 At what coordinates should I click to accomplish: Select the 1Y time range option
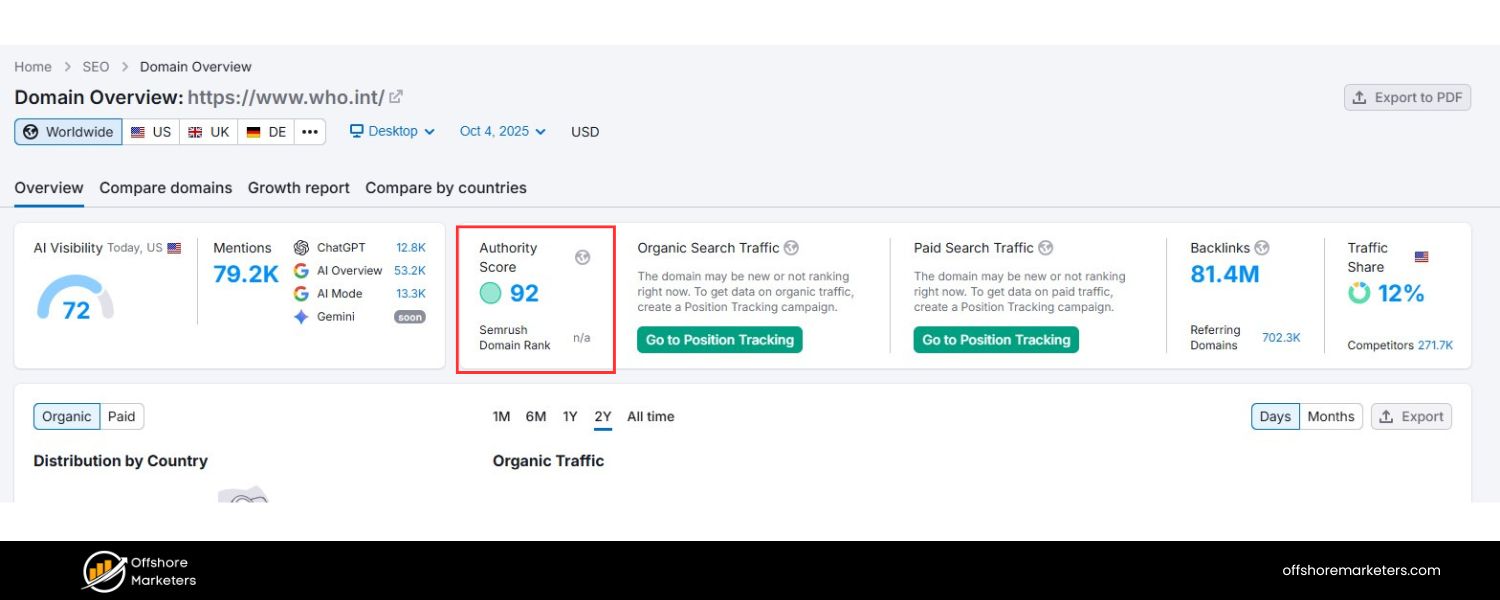(x=570, y=417)
